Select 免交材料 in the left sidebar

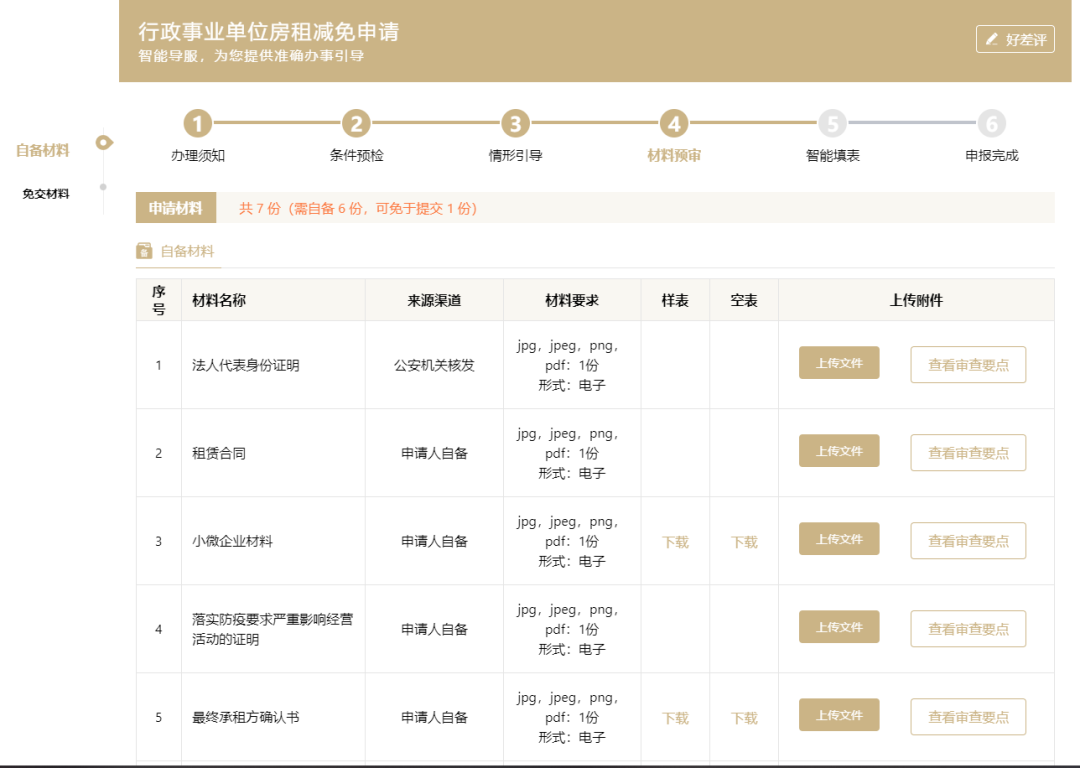coord(46,194)
